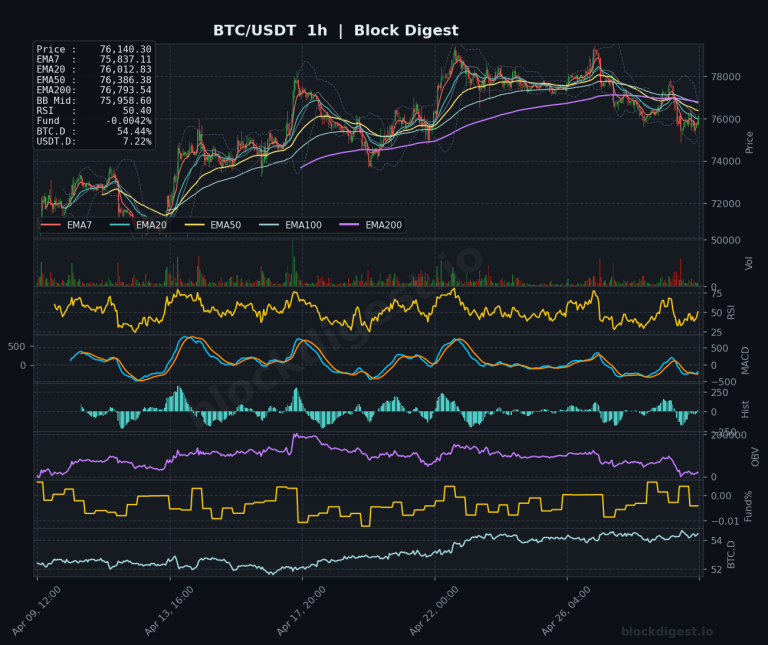Click the Vol axis title
The width and height of the screenshot is (768, 645).
pos(749,263)
